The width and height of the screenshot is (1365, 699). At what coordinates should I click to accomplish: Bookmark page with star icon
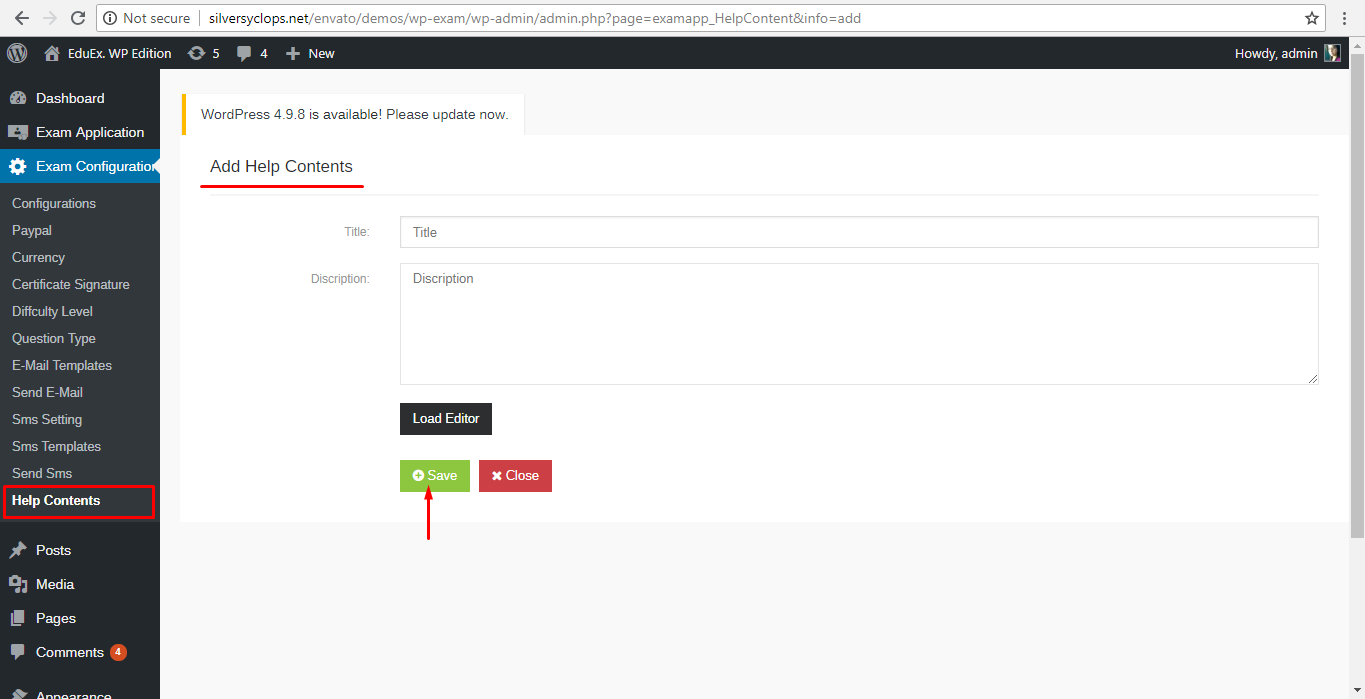1312,18
